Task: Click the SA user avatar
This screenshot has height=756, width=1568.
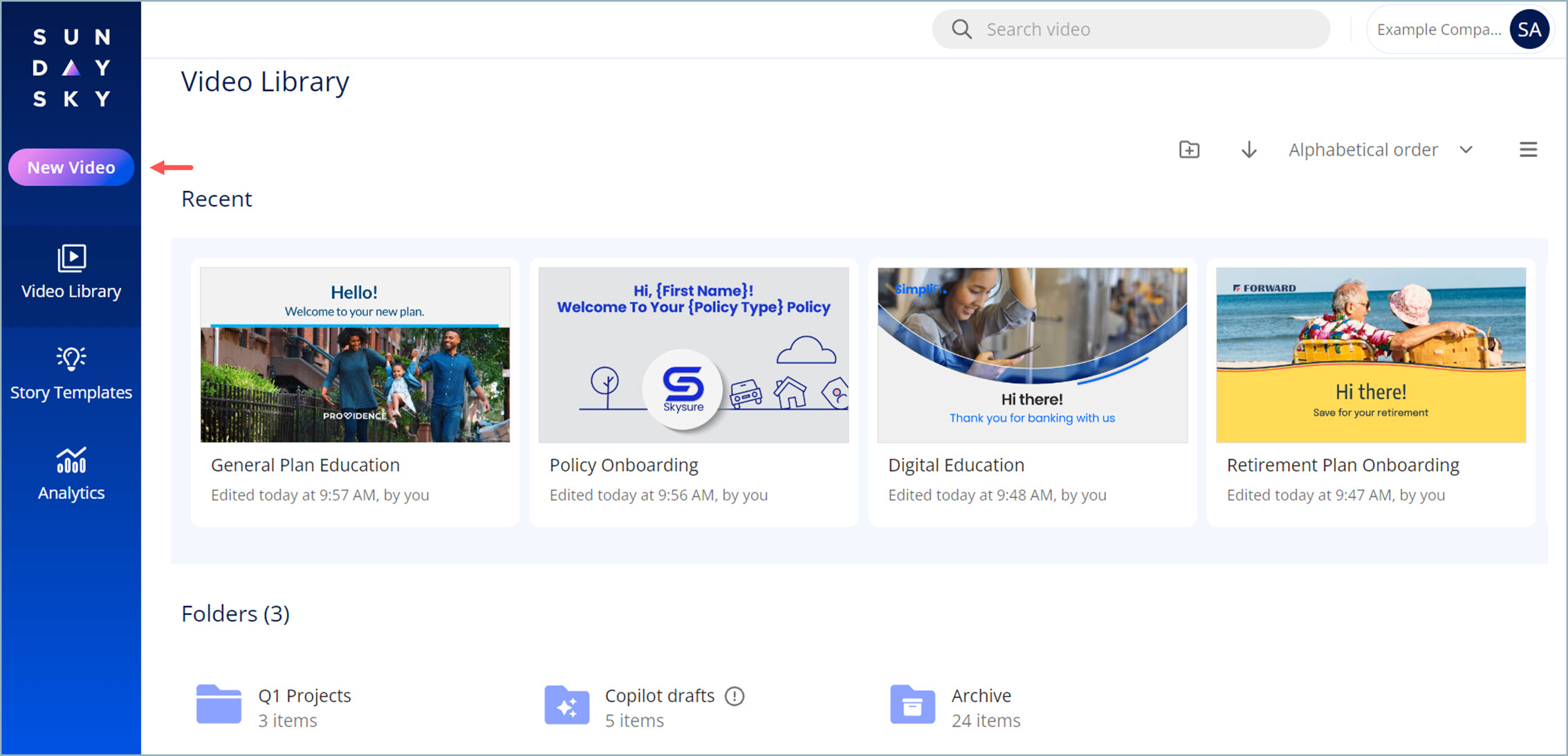Action: (x=1529, y=29)
